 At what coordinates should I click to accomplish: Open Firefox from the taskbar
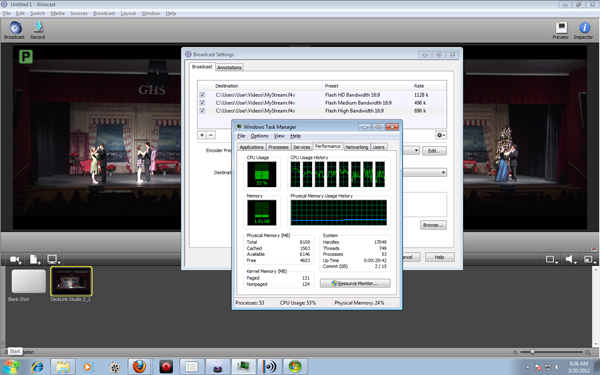pyautogui.click(x=139, y=367)
